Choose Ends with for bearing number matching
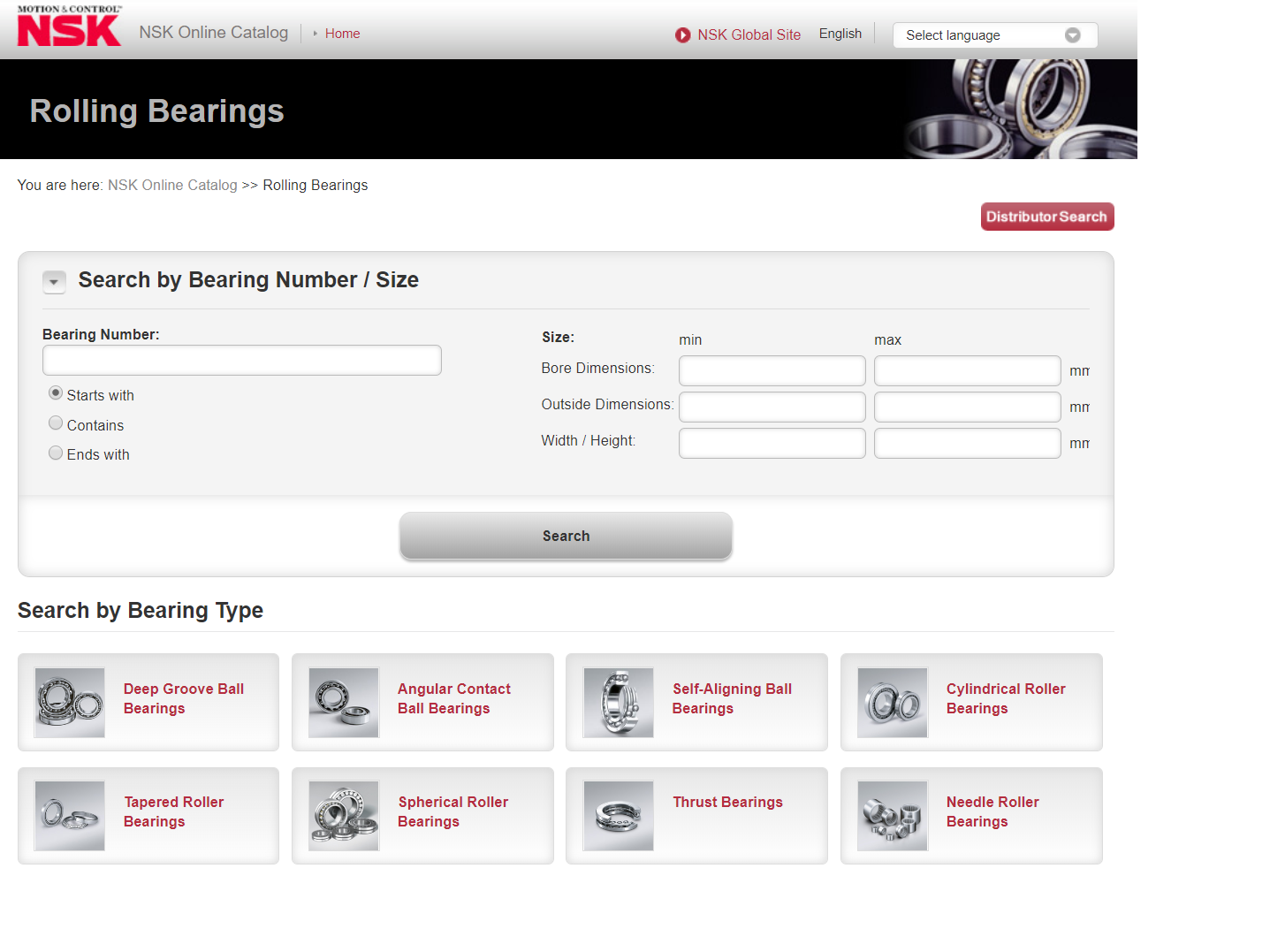Viewport: 1270px width, 952px height. tap(56, 453)
